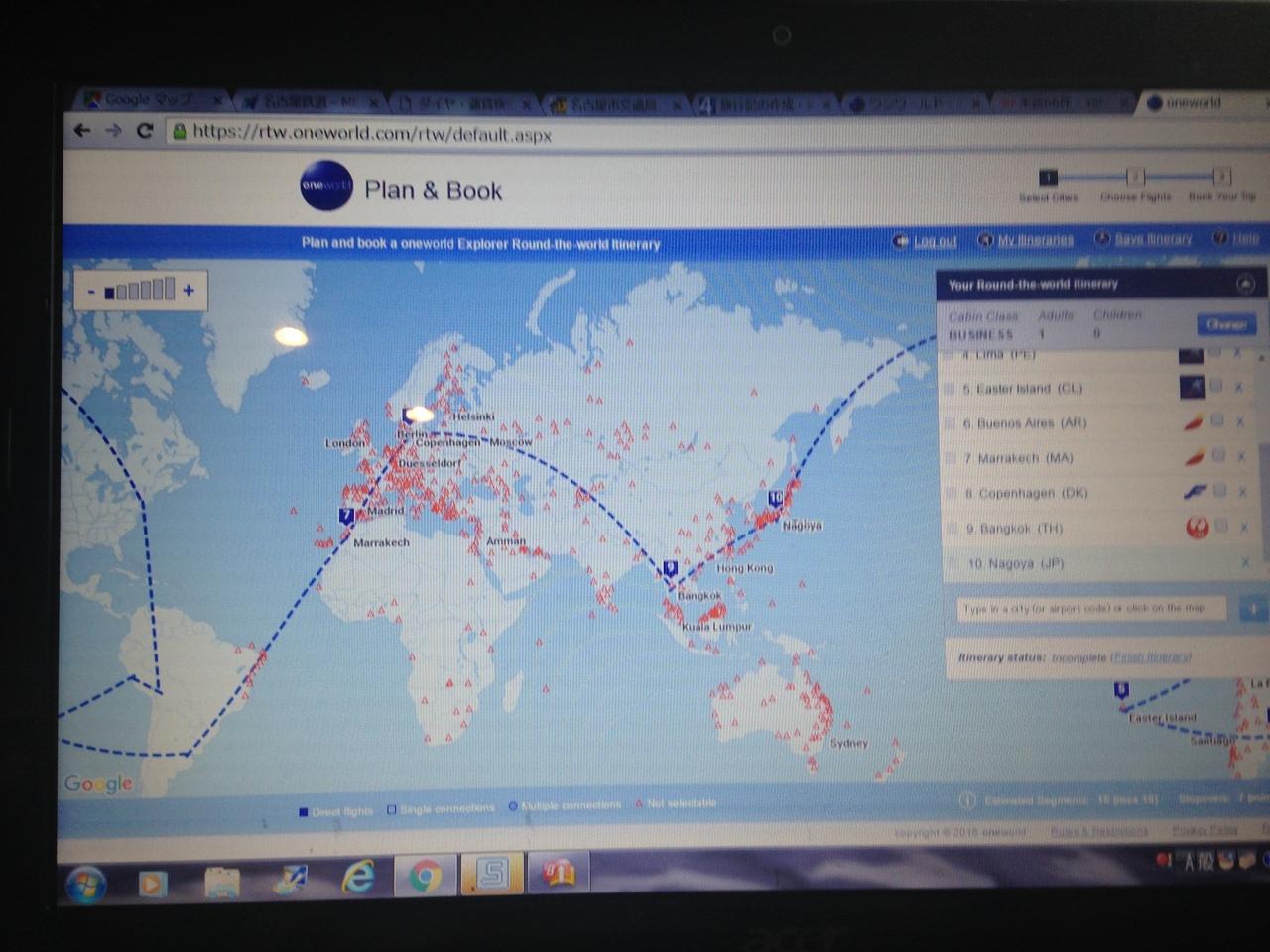Open Windows Explorer folder from the taskbar
1270x952 pixels.
coord(223,881)
